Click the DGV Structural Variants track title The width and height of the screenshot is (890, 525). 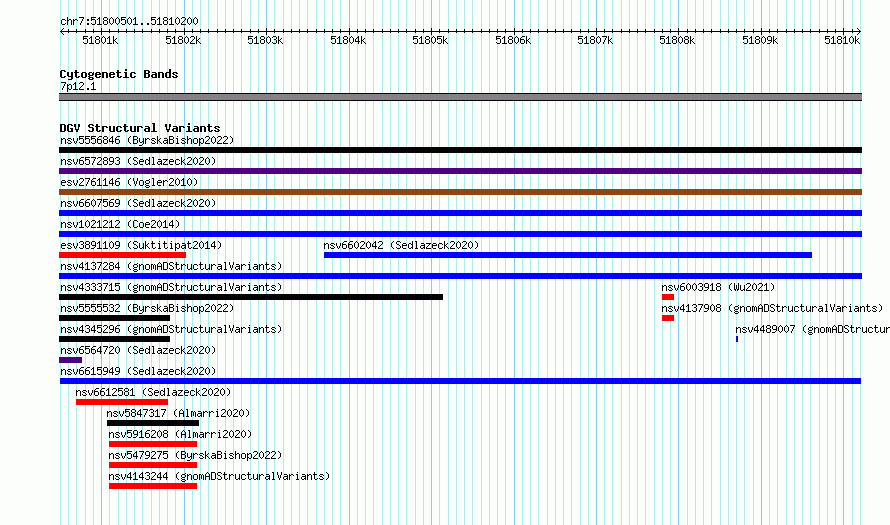click(140, 128)
